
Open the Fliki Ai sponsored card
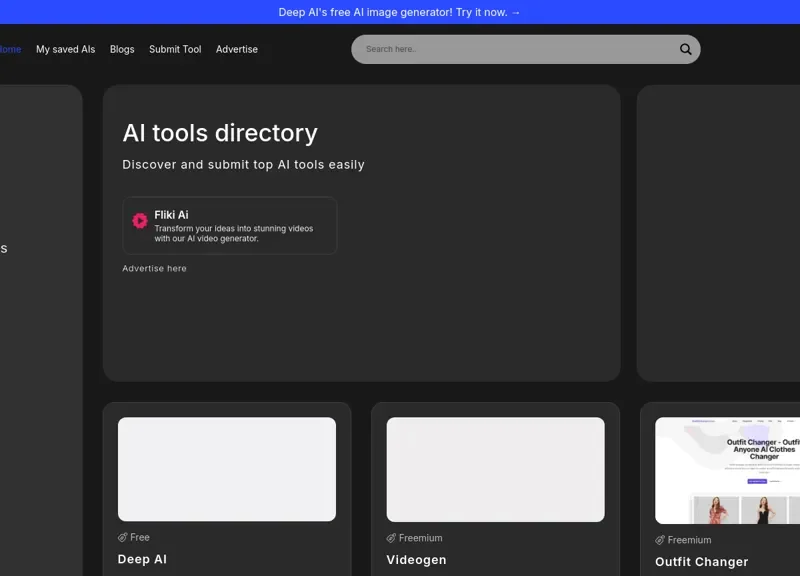(x=230, y=226)
